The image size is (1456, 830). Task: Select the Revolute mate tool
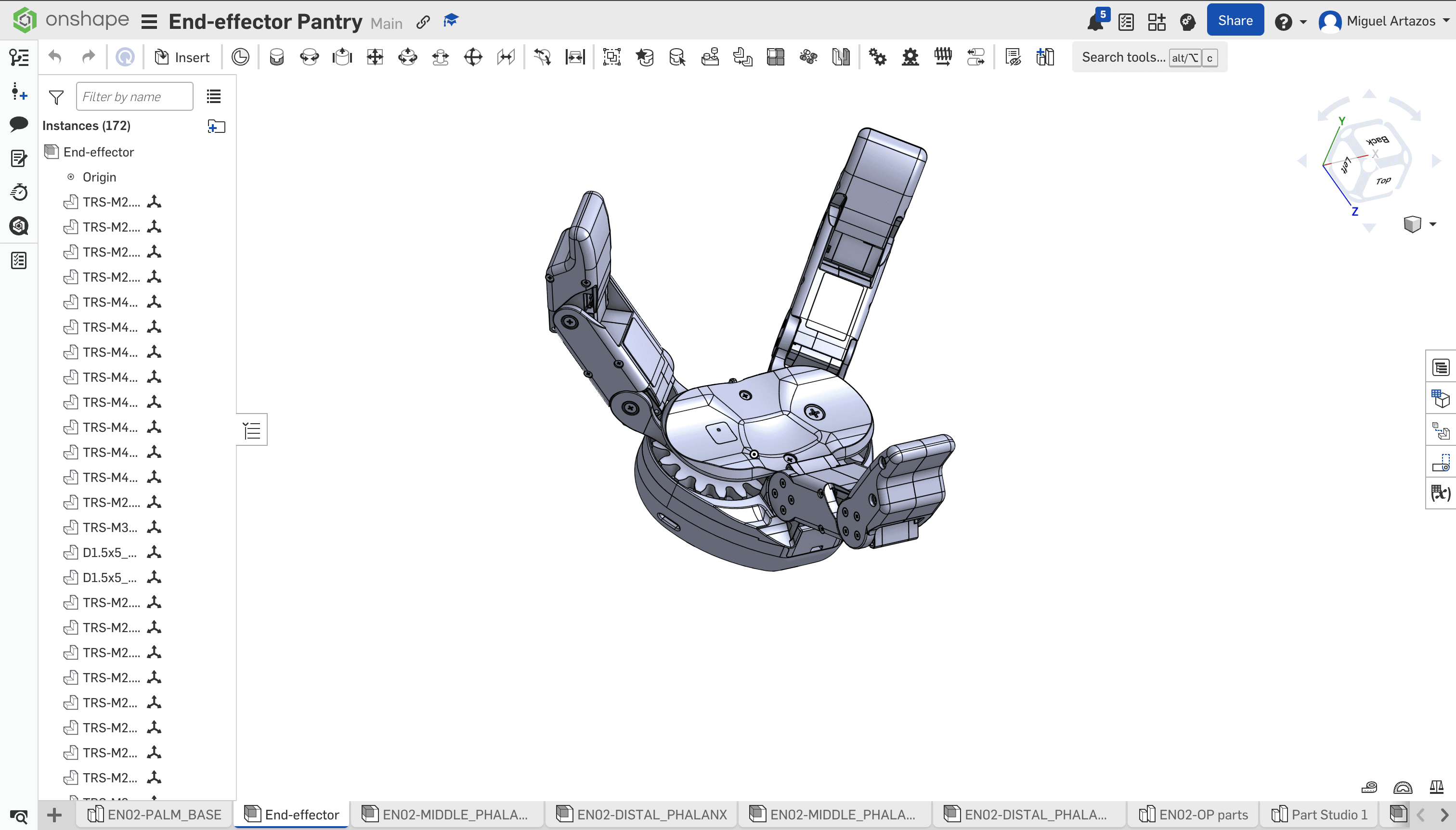[x=310, y=57]
